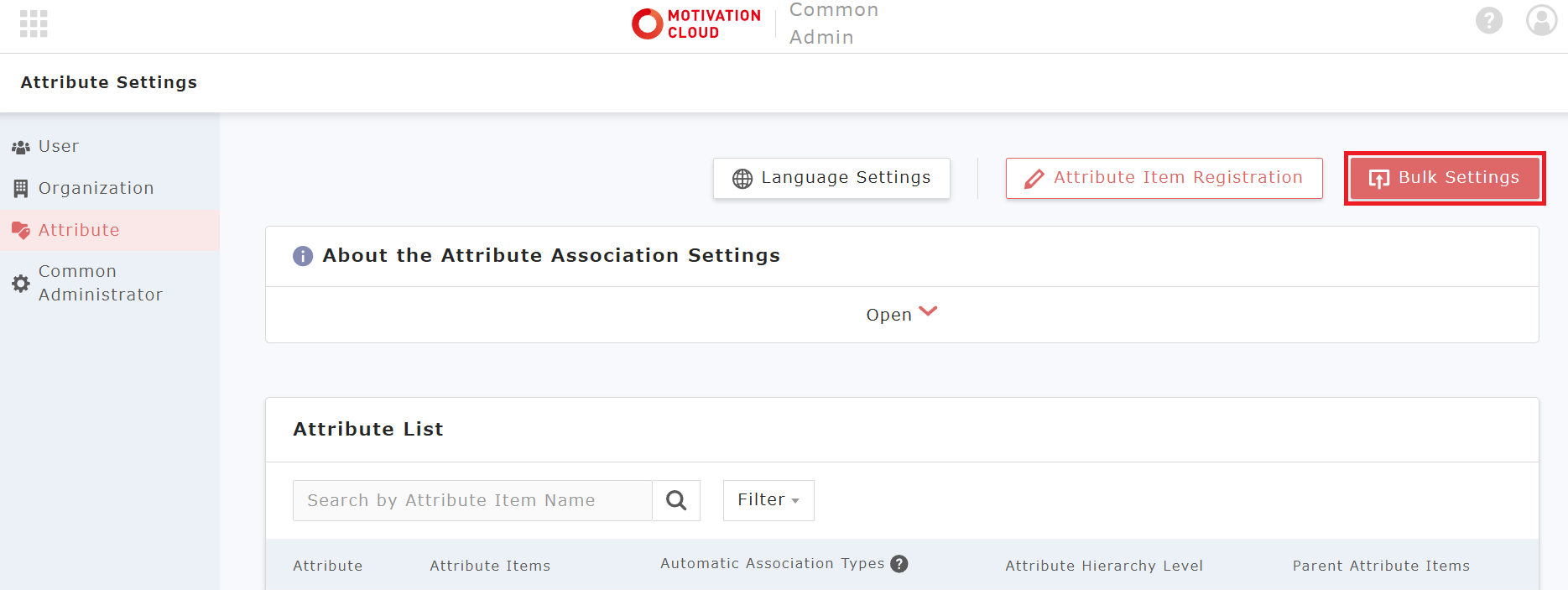Screen dimensions: 1568x590
Task: Open the Attribute sidebar item
Action: pyautogui.click(x=79, y=230)
